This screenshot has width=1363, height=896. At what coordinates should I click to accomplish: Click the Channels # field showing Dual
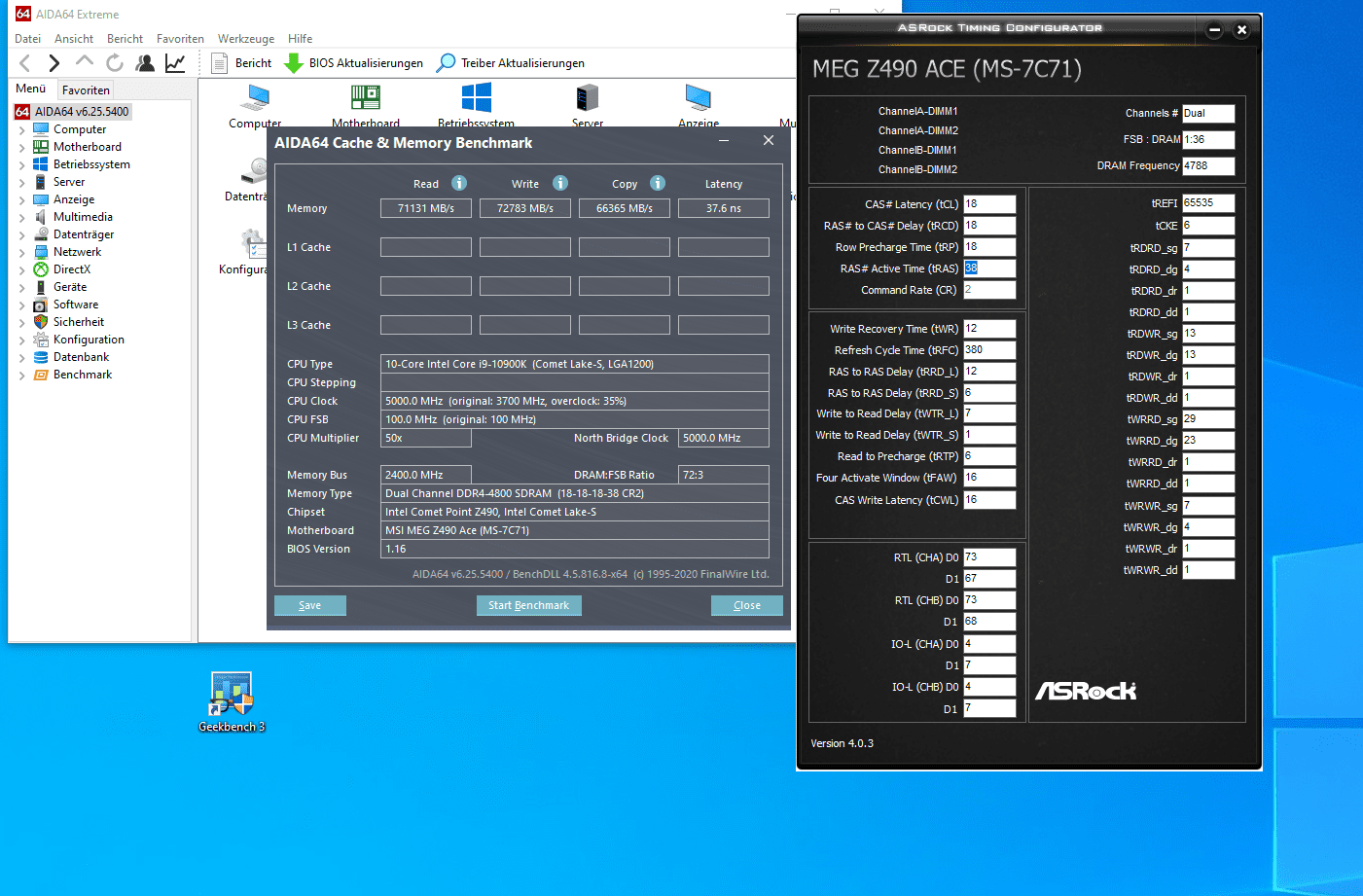point(1208,114)
